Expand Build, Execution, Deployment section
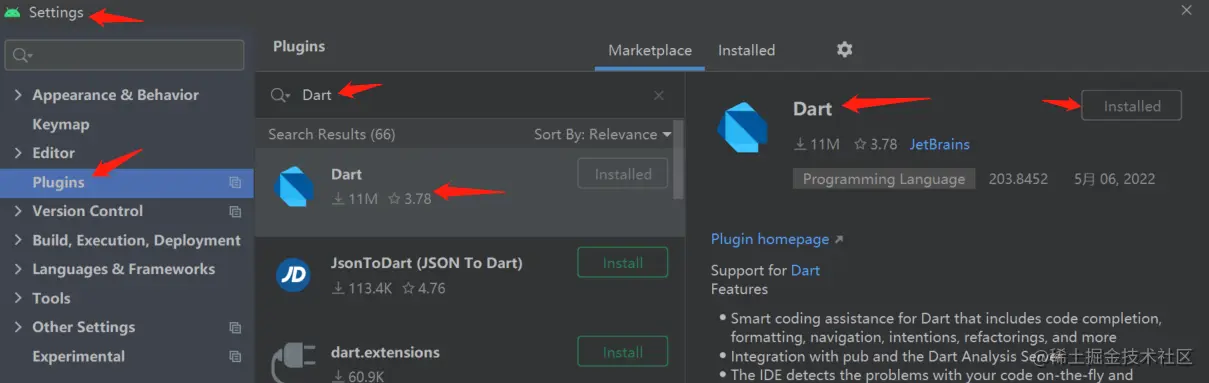 pos(18,240)
